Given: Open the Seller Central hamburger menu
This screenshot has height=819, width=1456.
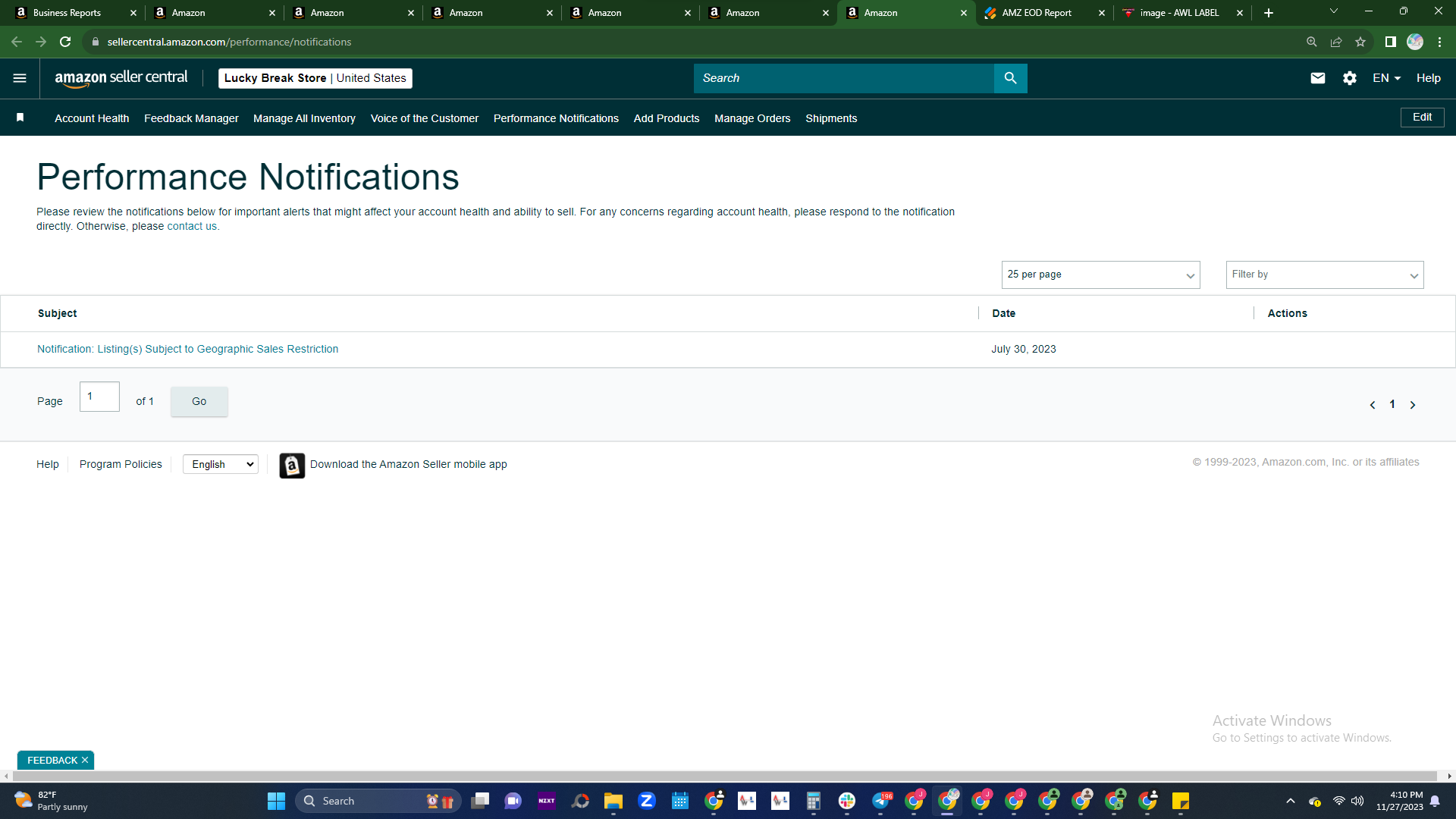Looking at the screenshot, I should pos(20,78).
